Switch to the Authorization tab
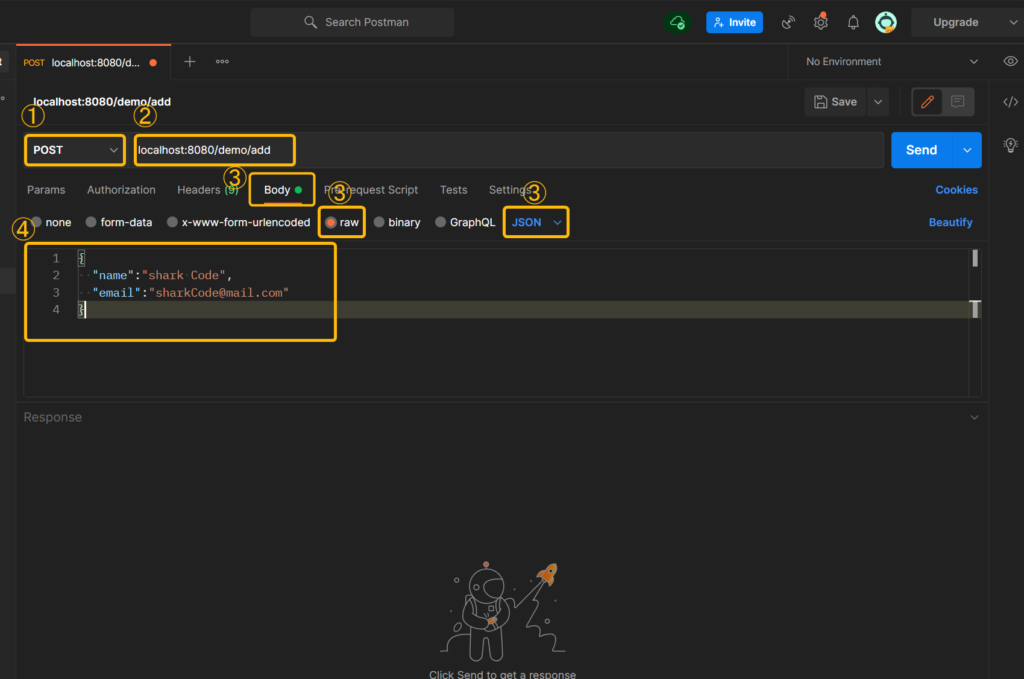Image resolution: width=1024 pixels, height=679 pixels. 121,190
